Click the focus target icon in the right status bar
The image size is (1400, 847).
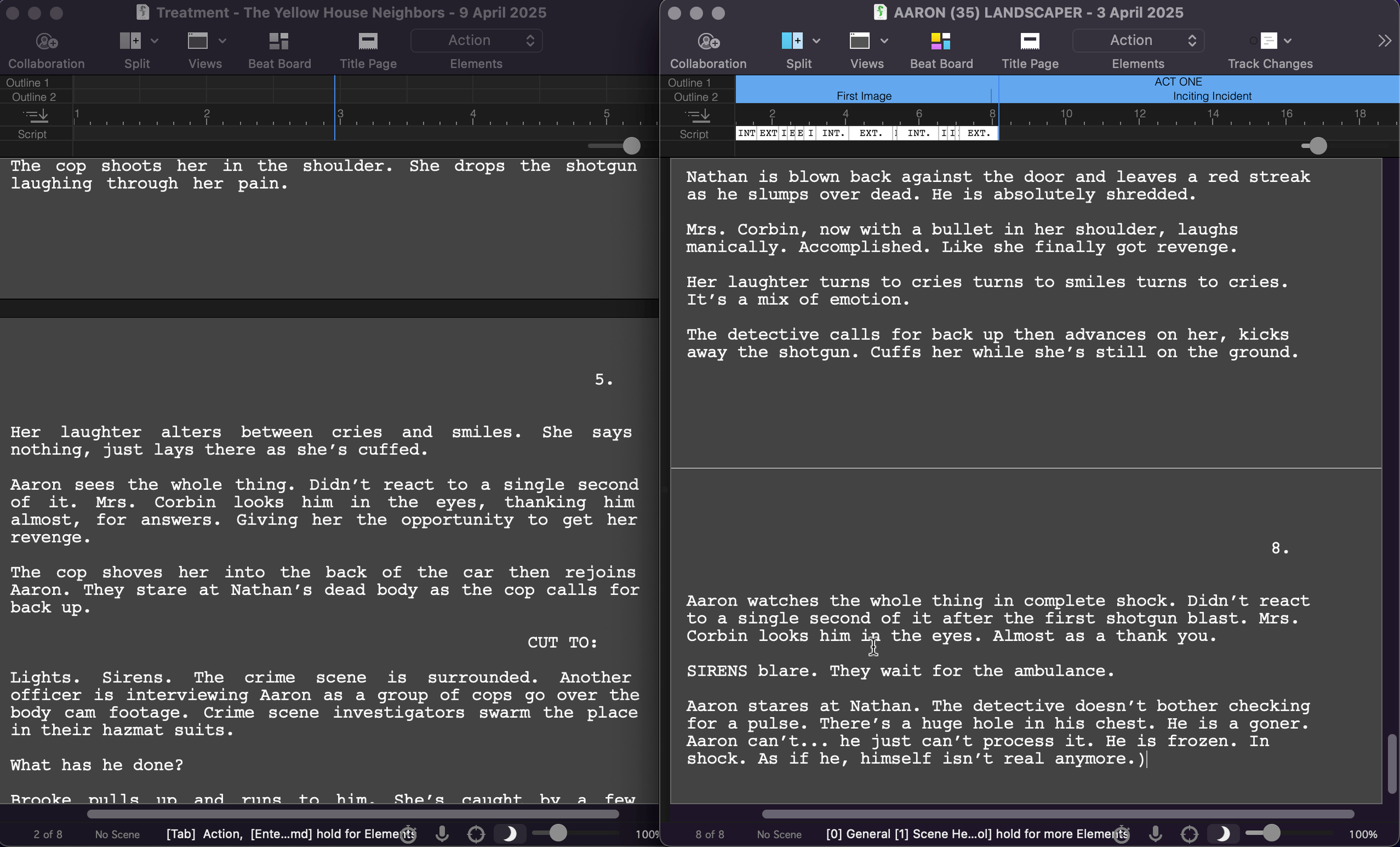(1189, 834)
